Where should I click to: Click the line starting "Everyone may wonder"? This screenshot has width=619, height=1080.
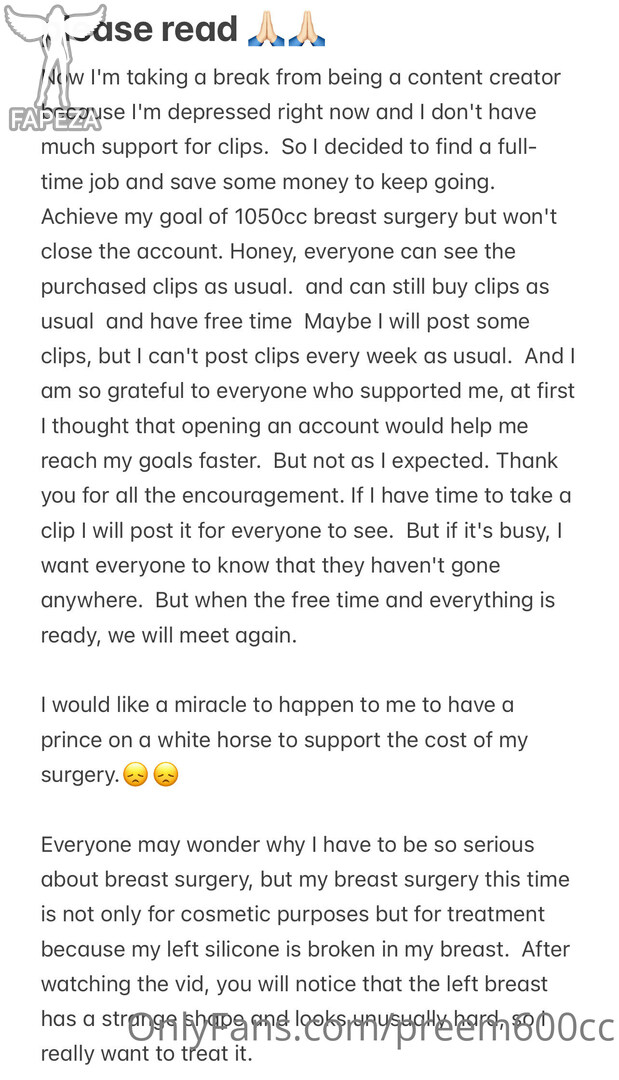(x=288, y=845)
